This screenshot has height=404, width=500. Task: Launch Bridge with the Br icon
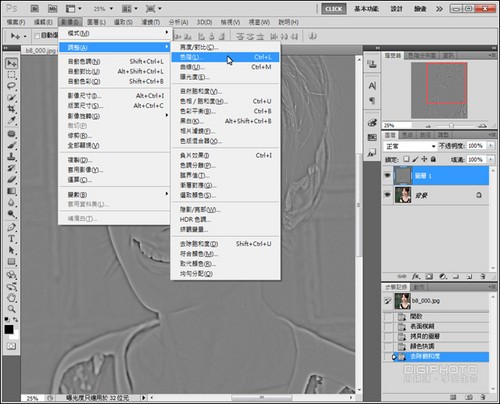click(x=35, y=8)
